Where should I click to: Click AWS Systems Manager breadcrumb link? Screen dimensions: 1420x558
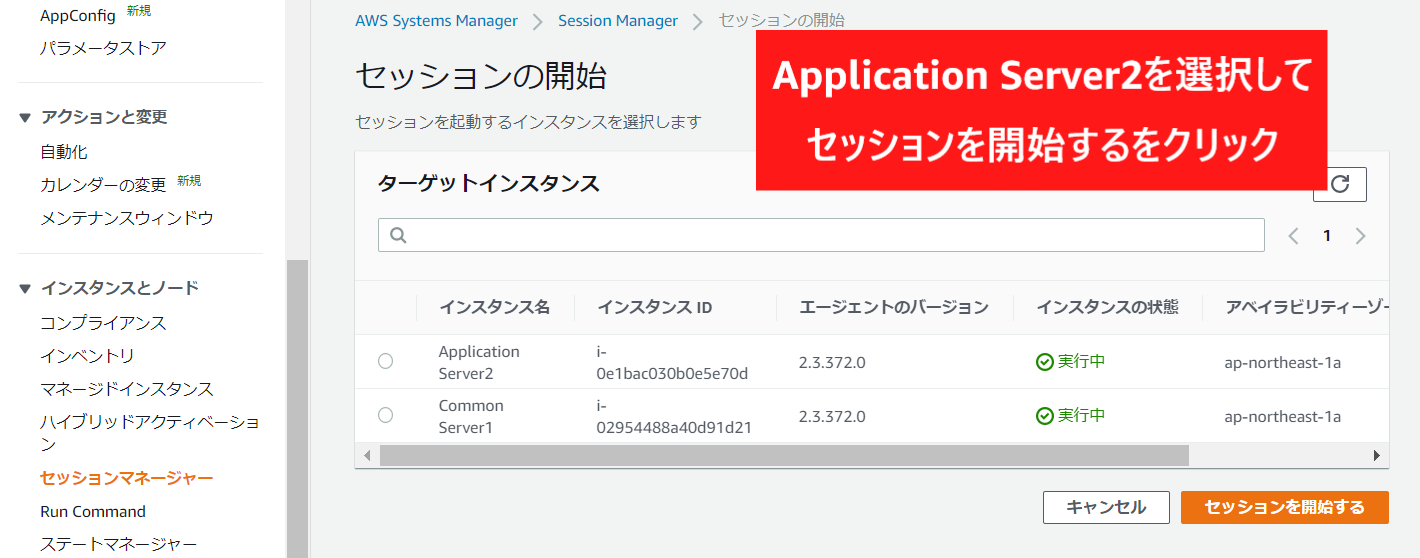pyautogui.click(x=436, y=20)
